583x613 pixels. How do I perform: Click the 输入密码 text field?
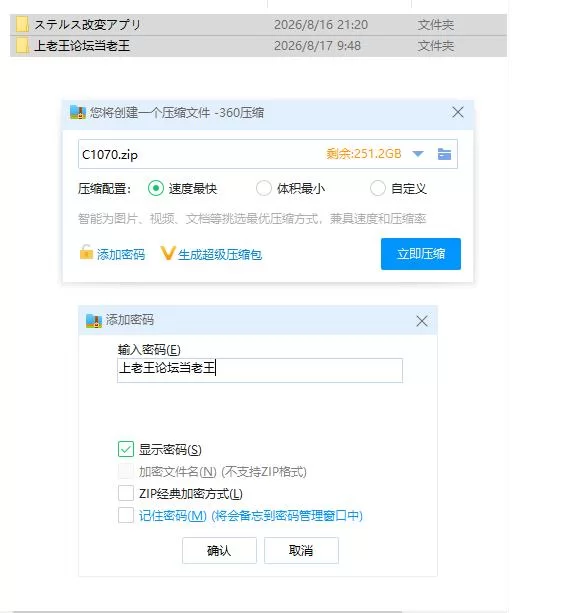260,370
